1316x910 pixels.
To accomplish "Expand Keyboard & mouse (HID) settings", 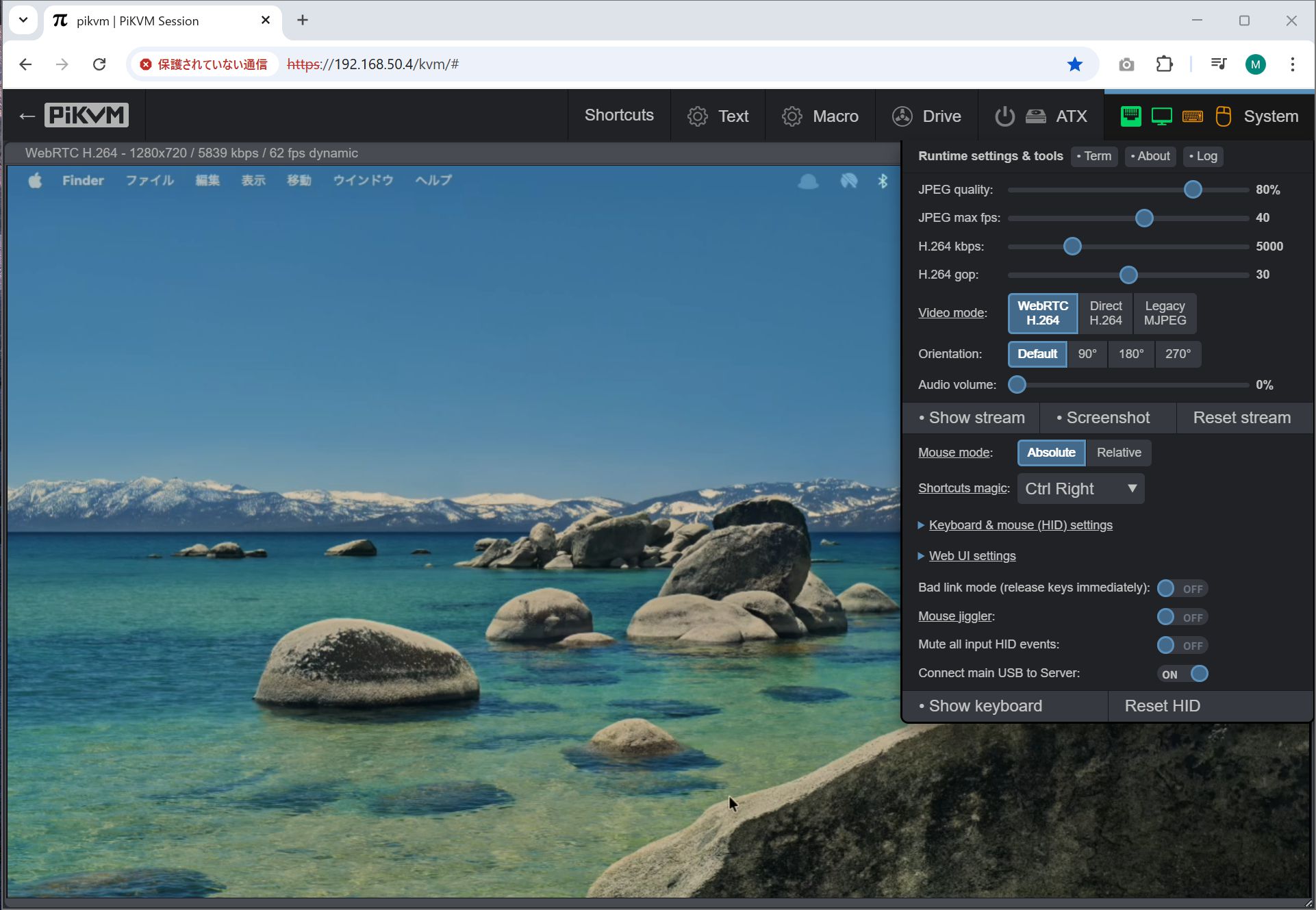I will [1020, 525].
